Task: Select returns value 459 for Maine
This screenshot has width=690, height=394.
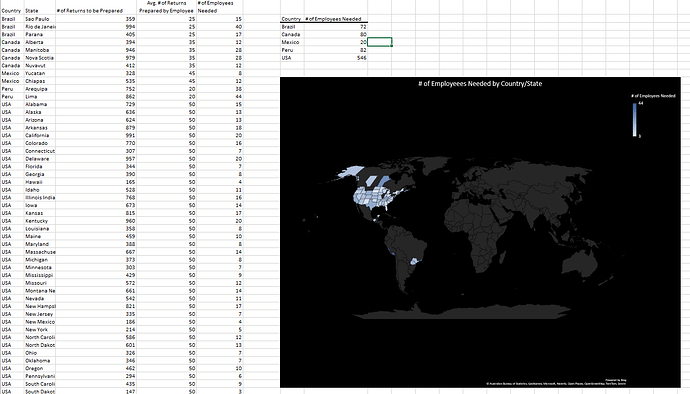Action: coord(130,236)
